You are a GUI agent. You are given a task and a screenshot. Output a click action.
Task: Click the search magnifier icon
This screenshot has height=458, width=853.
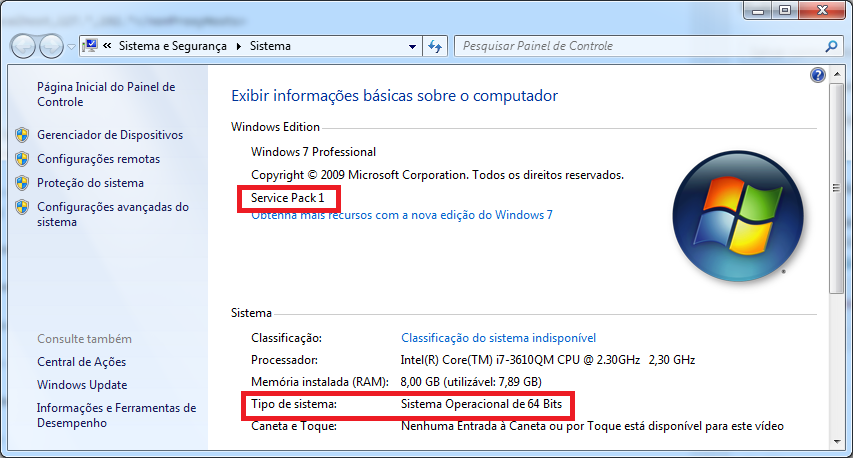click(830, 46)
